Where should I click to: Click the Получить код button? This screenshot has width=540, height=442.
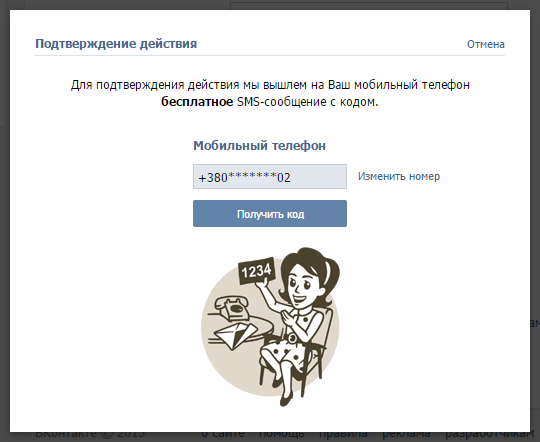(x=270, y=214)
